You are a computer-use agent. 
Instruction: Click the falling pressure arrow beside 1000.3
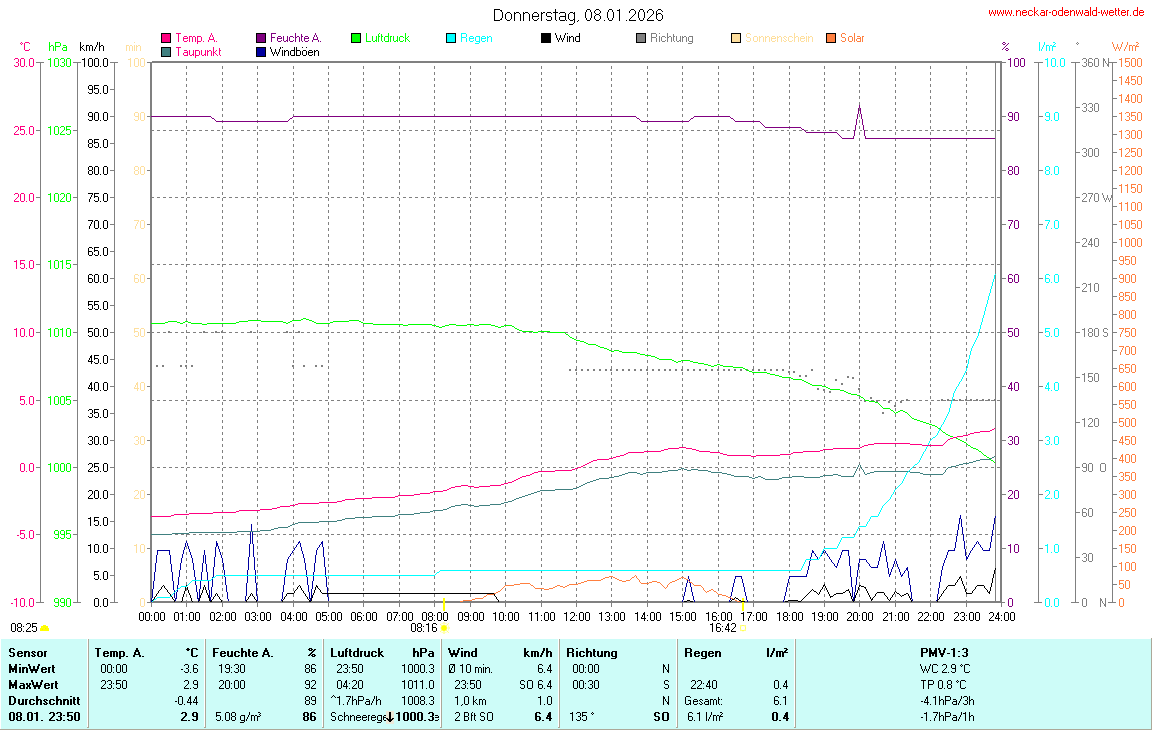[x=391, y=717]
